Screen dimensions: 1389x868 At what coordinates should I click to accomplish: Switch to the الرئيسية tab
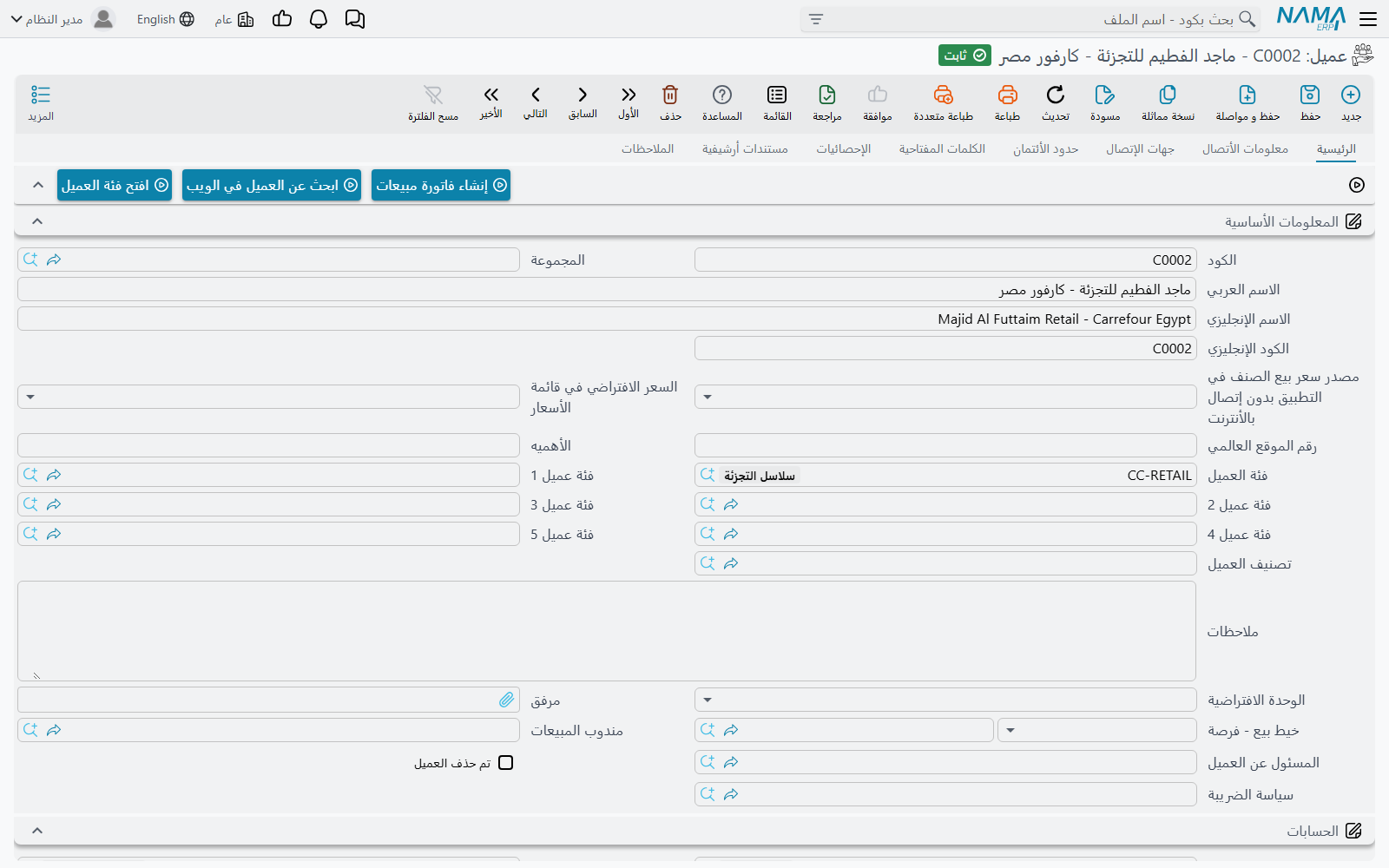pos(1336,148)
